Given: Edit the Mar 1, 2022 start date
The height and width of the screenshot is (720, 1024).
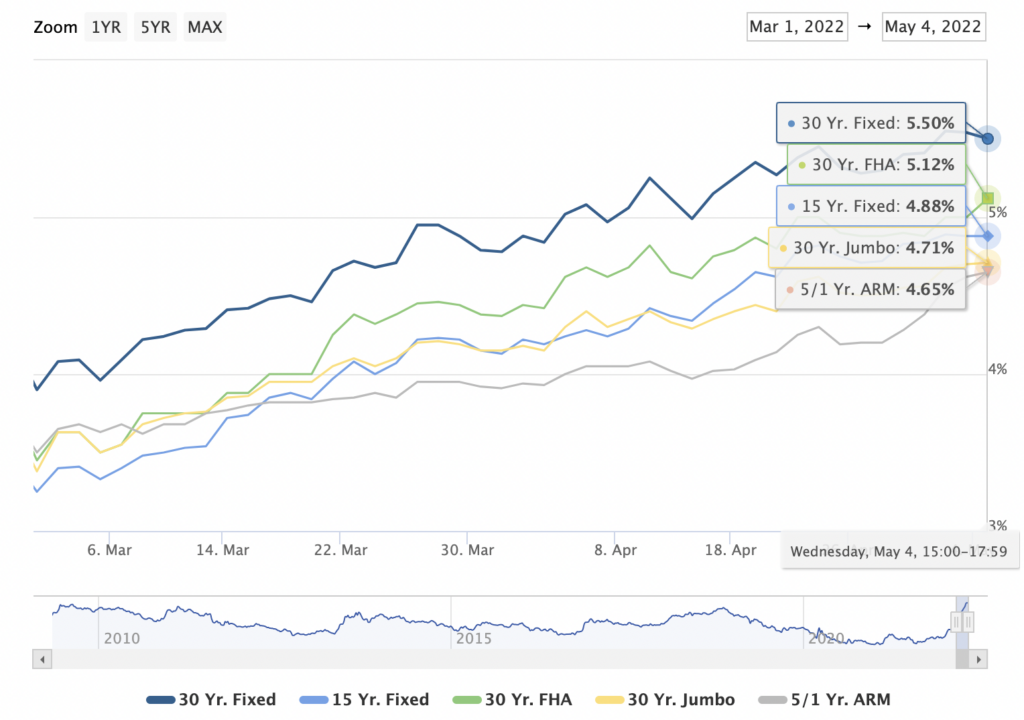Looking at the screenshot, I should pyautogui.click(x=797, y=26).
